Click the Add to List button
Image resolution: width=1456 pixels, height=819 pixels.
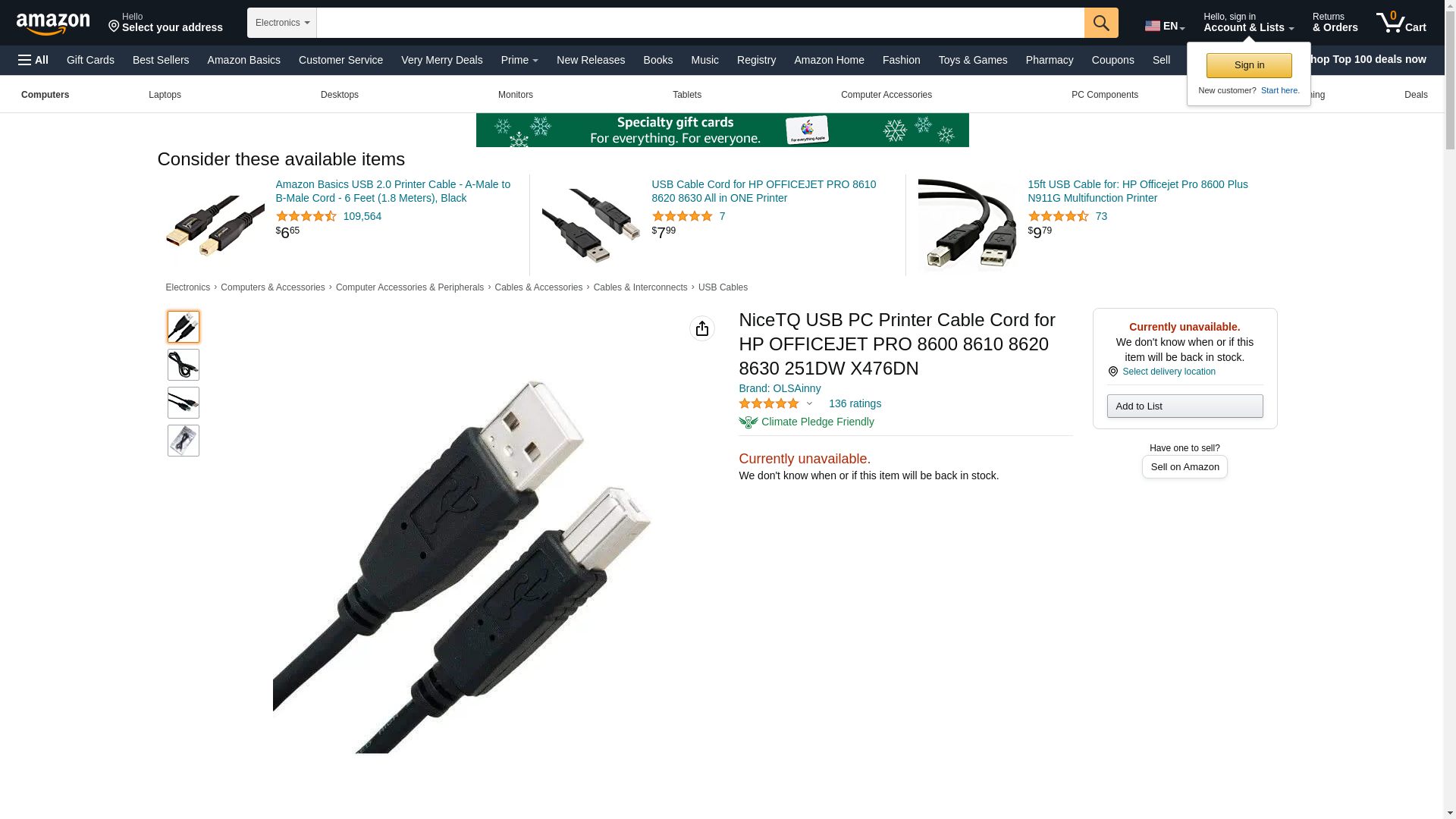coord(1185,406)
